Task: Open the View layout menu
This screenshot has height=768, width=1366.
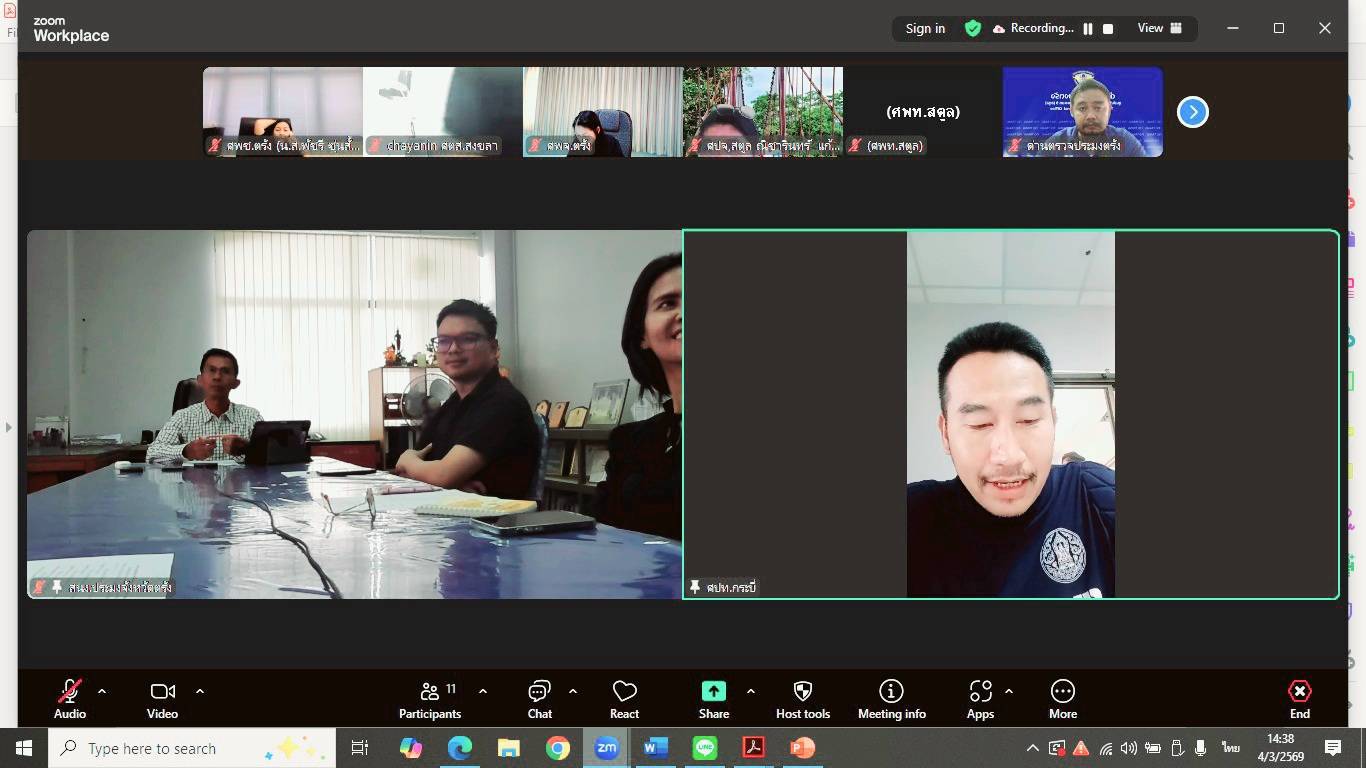Action: pos(1159,29)
